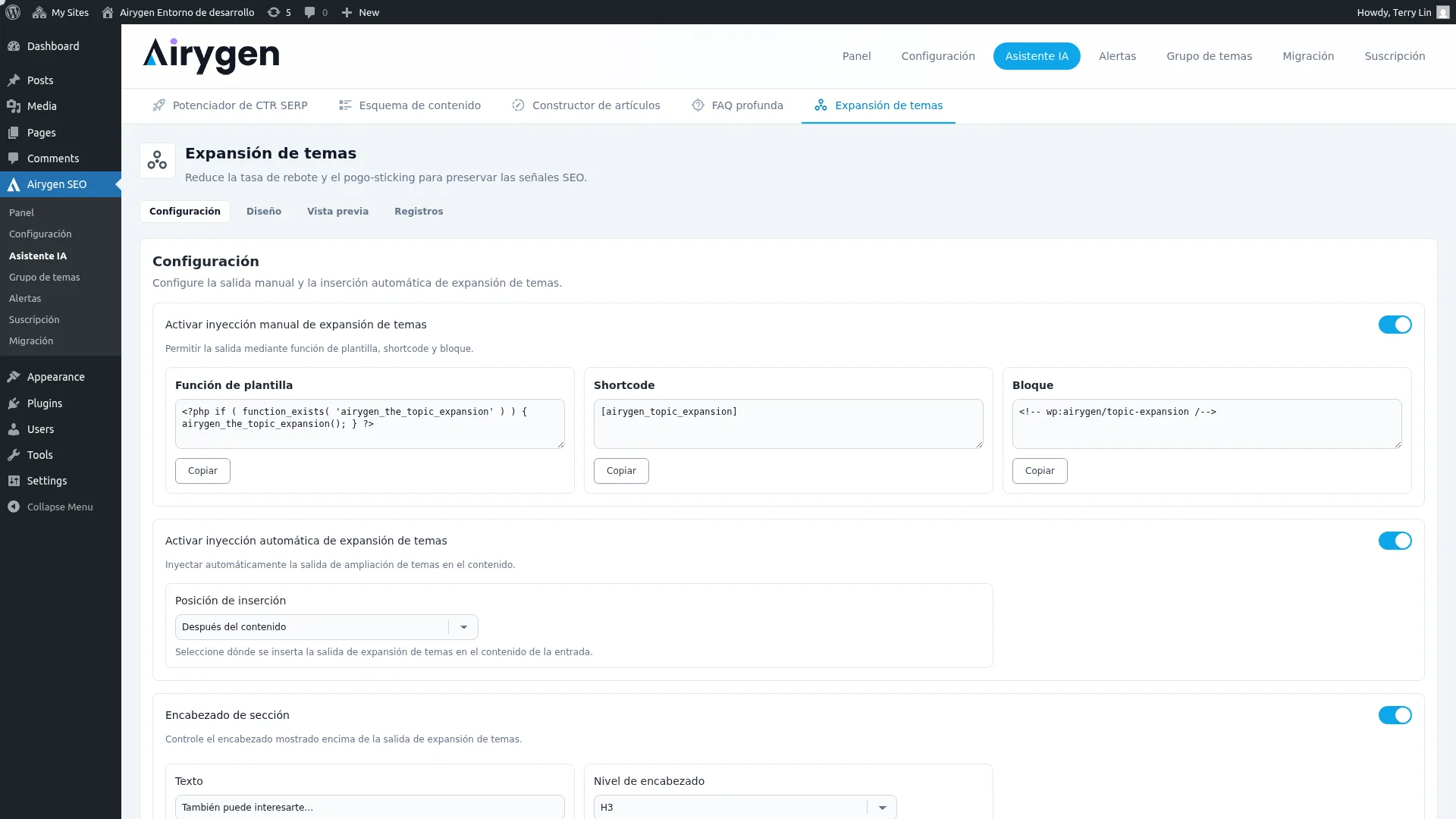Viewport: 1456px width, 819px height.
Task: Toggle manual injection of topic expansion
Action: pyautogui.click(x=1395, y=325)
